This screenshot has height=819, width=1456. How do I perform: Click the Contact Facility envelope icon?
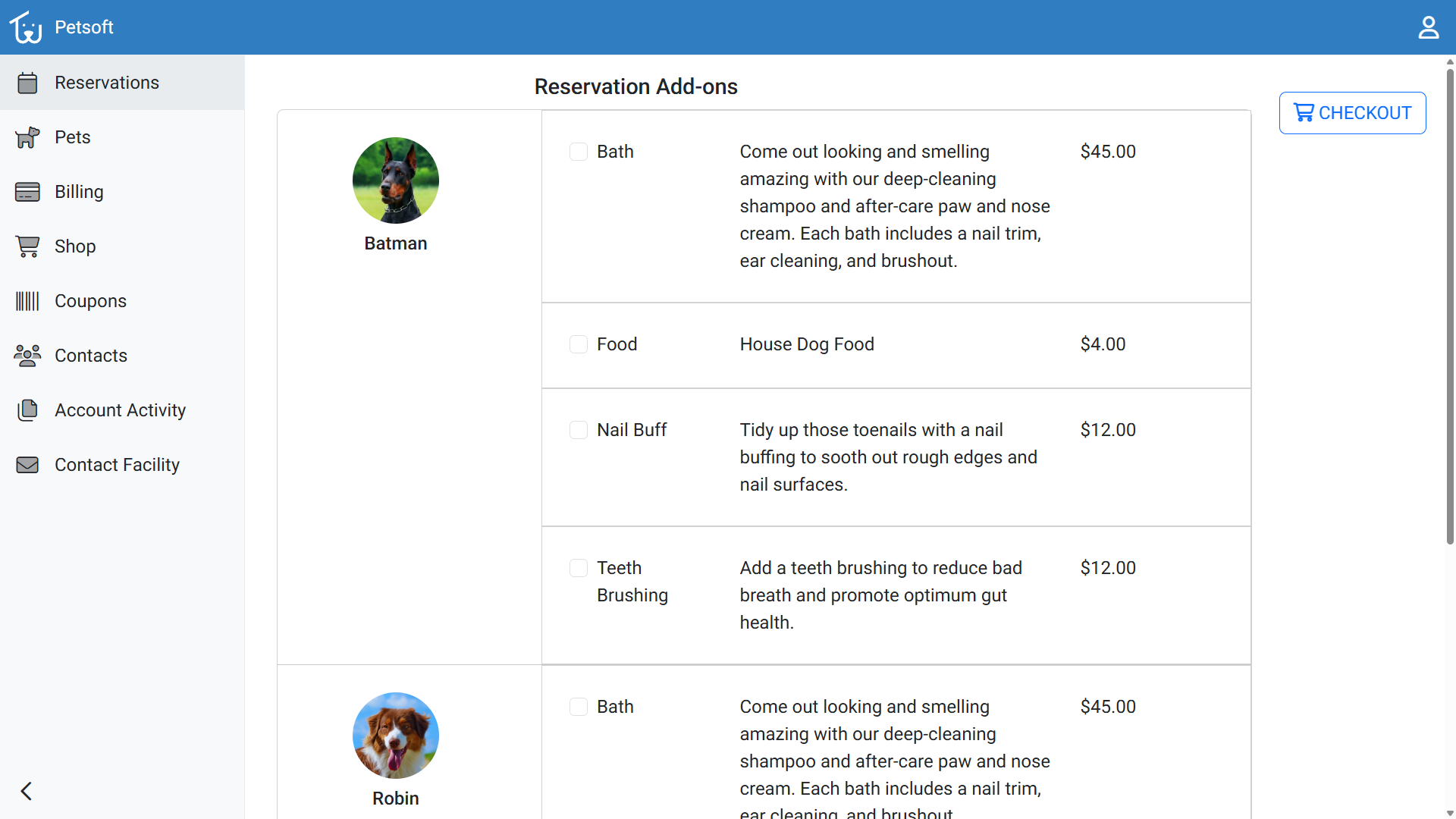click(27, 465)
